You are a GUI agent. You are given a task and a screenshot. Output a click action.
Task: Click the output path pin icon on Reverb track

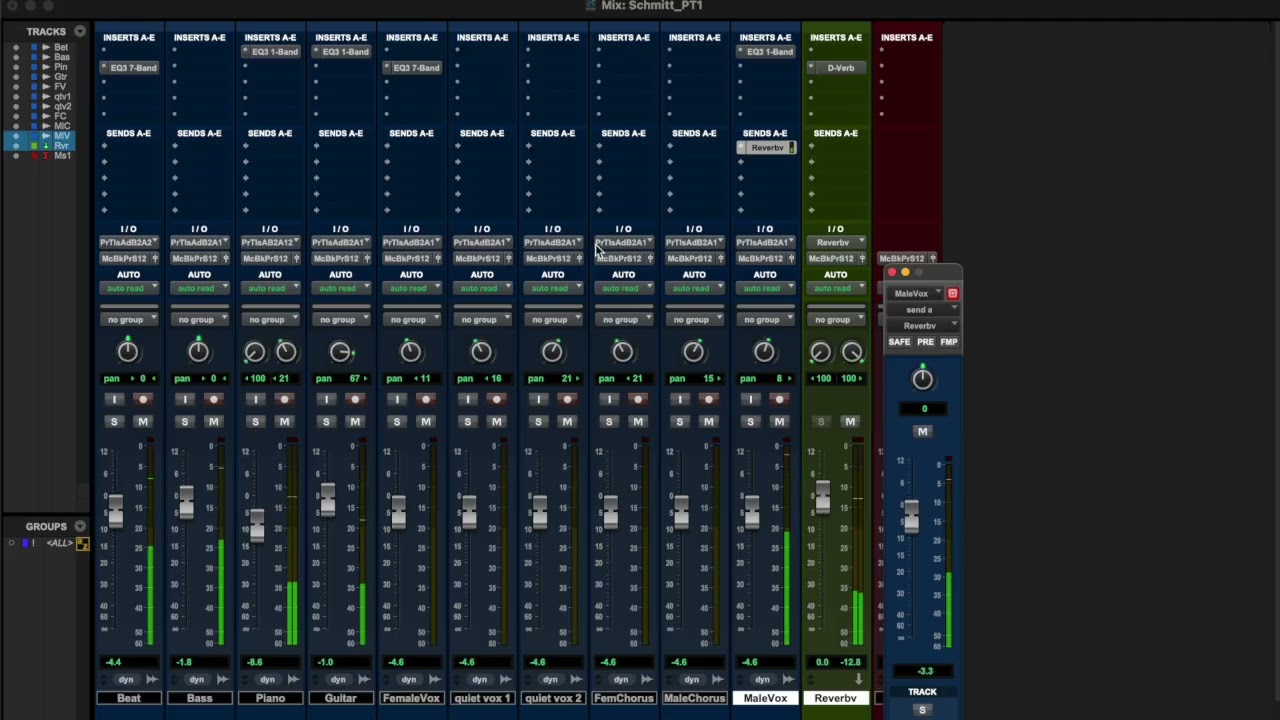(862, 259)
